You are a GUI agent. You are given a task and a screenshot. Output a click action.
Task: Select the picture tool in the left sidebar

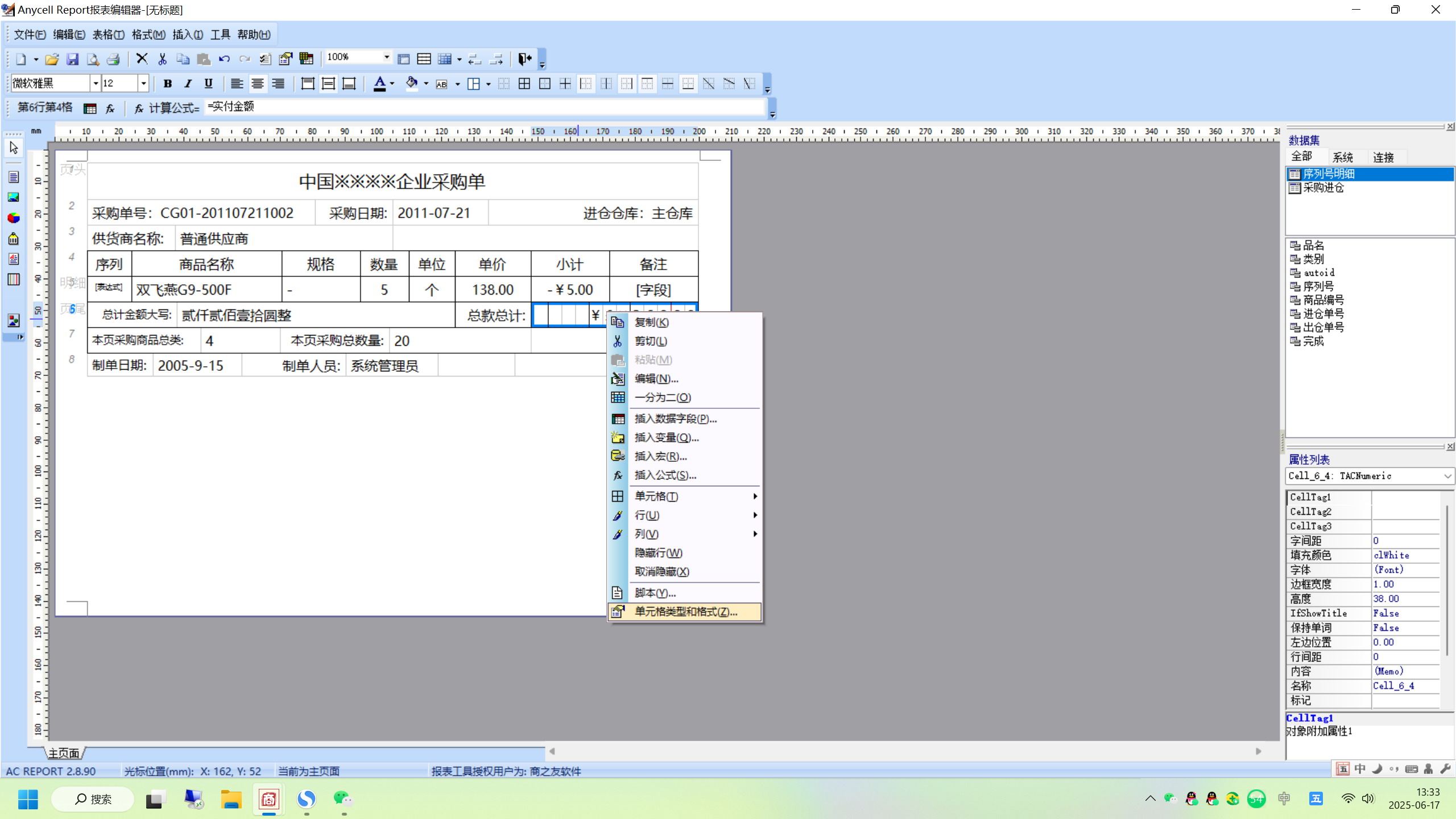point(14,197)
